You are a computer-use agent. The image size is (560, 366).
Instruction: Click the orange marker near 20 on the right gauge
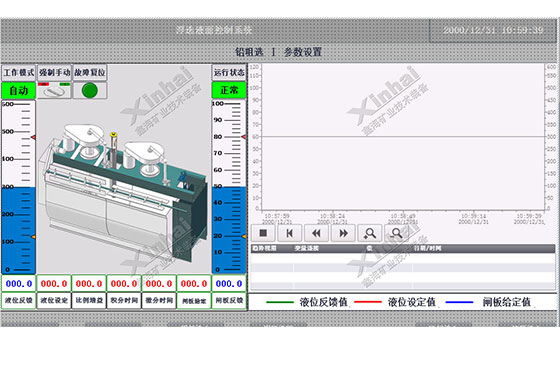[244, 236]
